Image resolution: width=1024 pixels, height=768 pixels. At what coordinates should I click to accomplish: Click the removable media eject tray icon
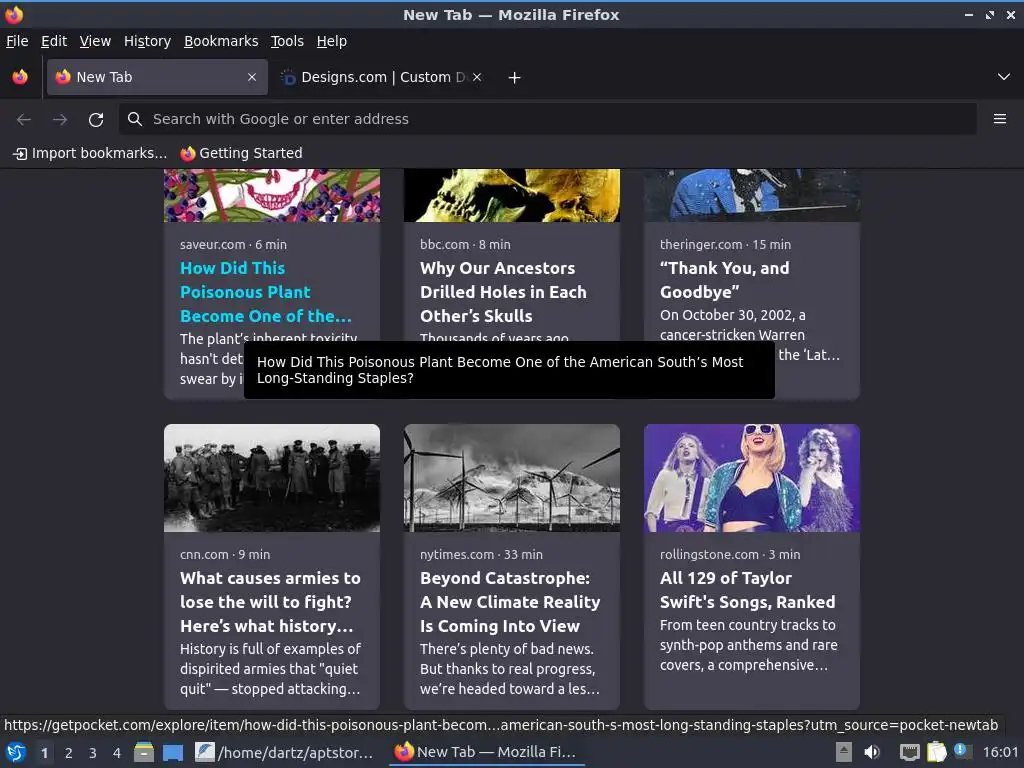(844, 752)
